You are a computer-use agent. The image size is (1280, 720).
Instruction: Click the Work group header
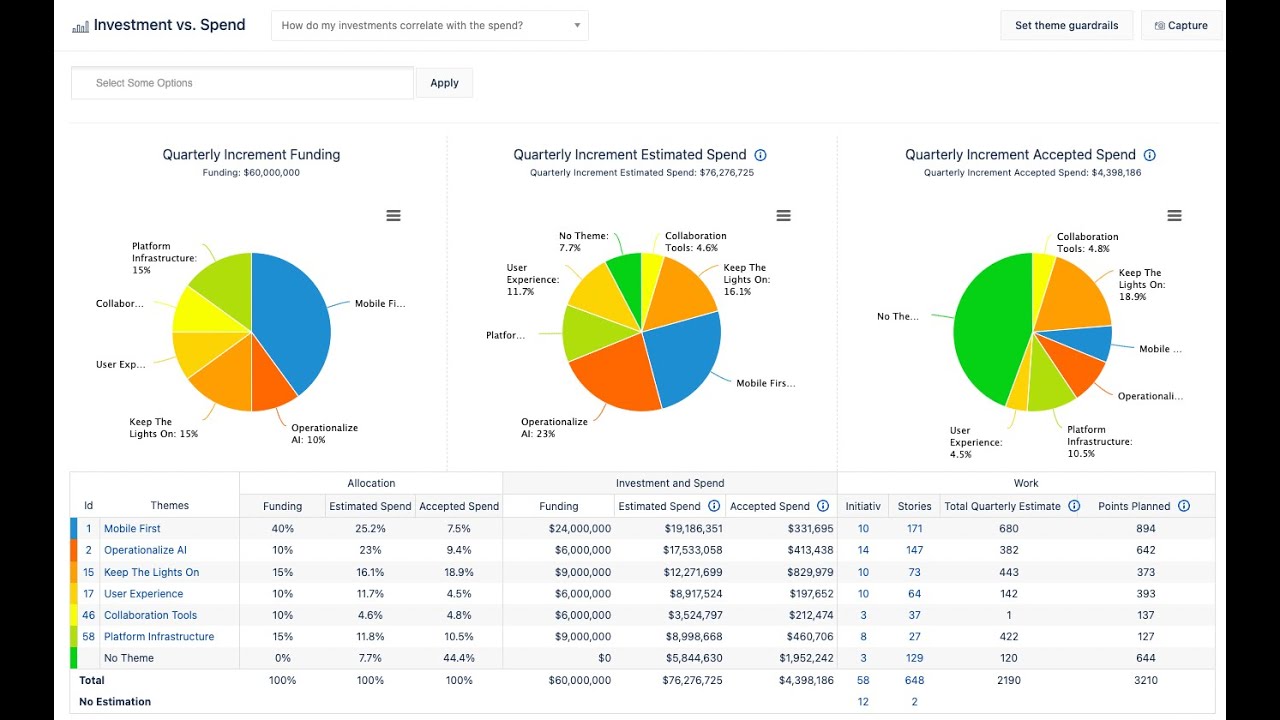point(1026,483)
